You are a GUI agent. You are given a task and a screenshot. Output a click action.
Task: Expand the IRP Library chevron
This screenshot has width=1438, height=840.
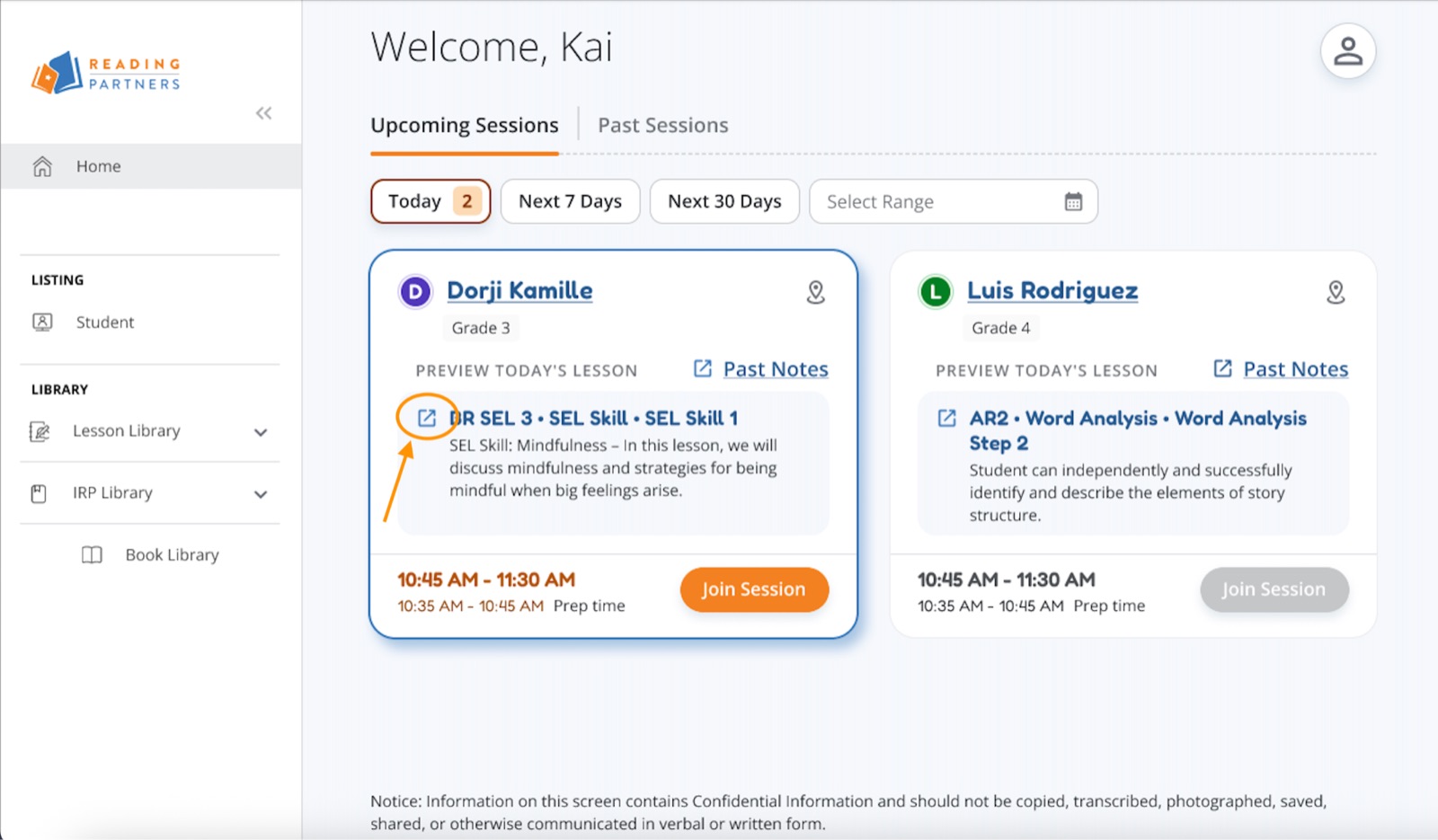[x=261, y=494]
